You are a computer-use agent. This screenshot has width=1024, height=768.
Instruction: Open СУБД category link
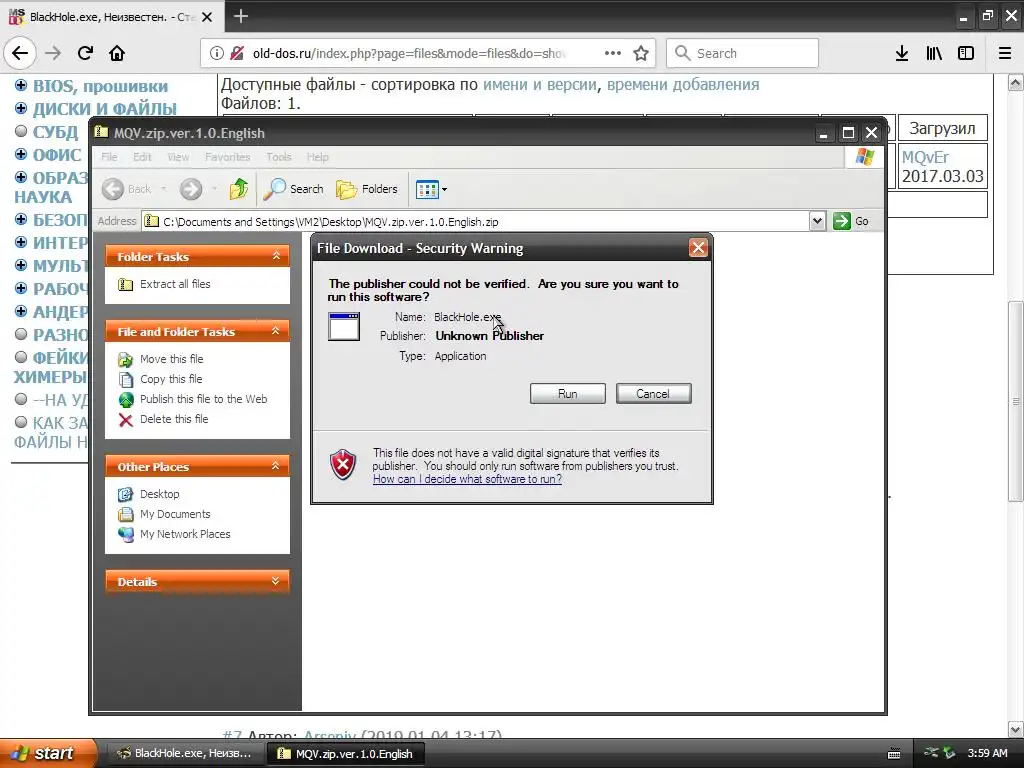pos(55,131)
